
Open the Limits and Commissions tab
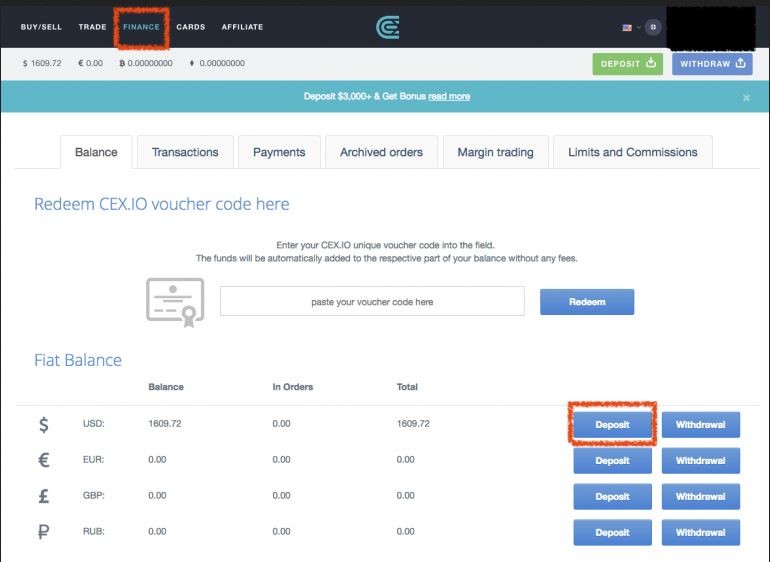click(x=632, y=152)
